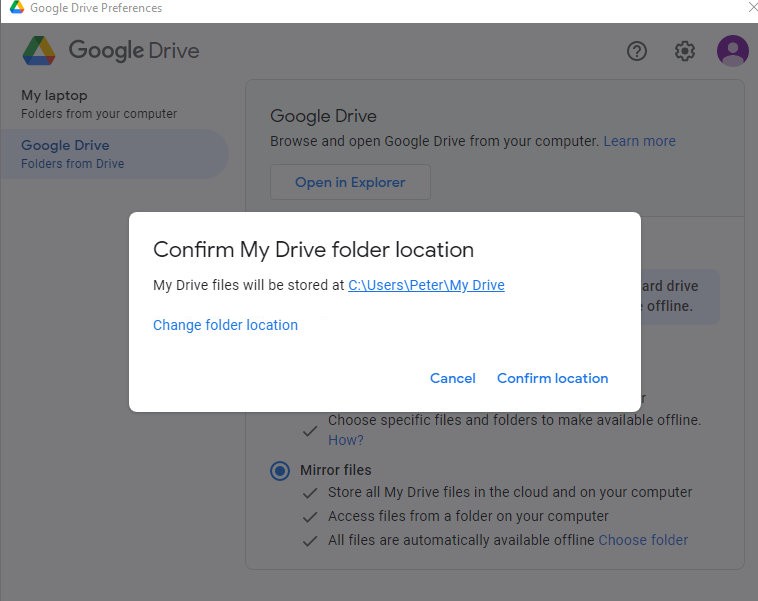Open the My laptop sidebar section
758x601 pixels.
click(99, 104)
